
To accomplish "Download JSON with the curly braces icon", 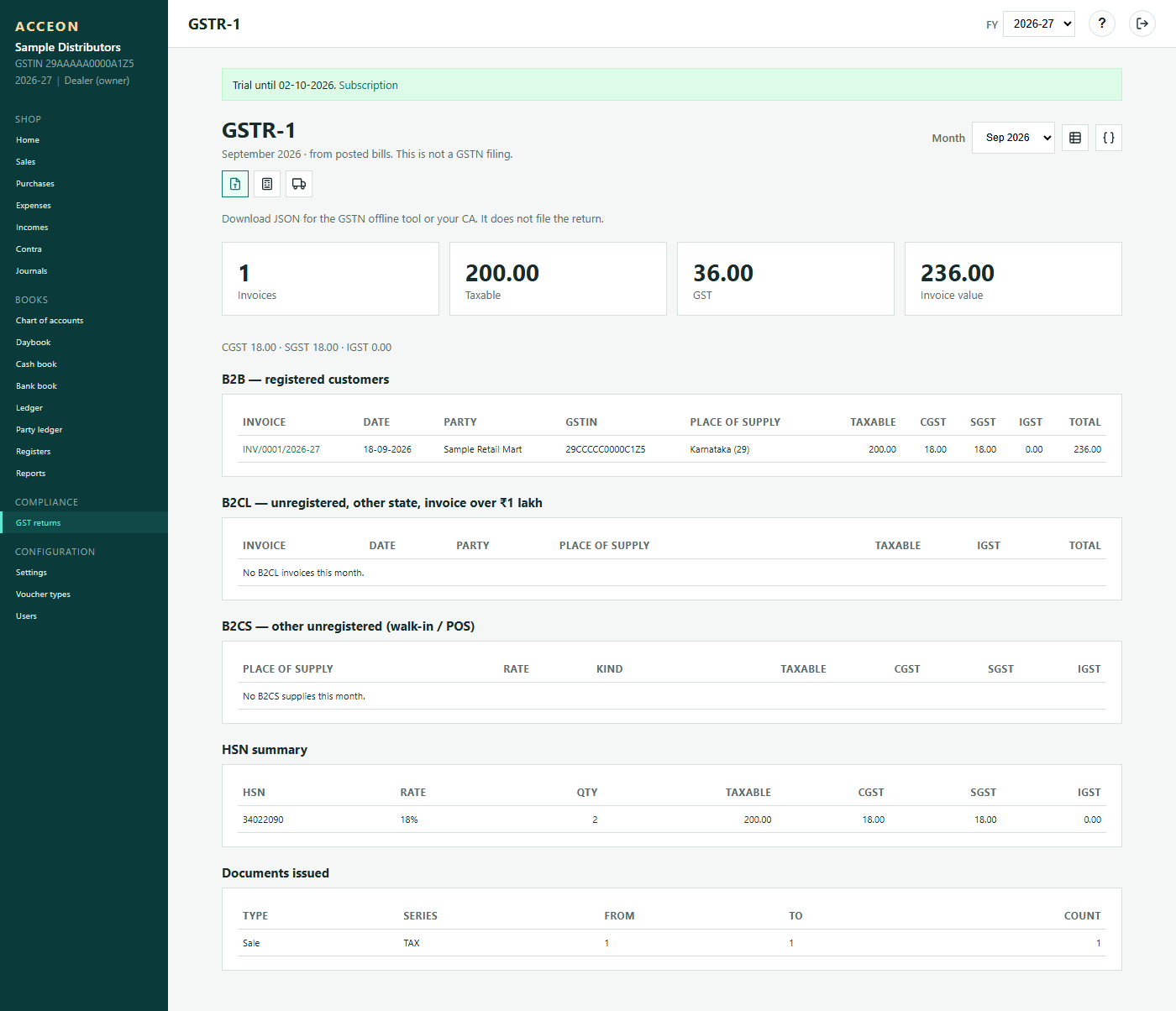I will click(x=1109, y=138).
